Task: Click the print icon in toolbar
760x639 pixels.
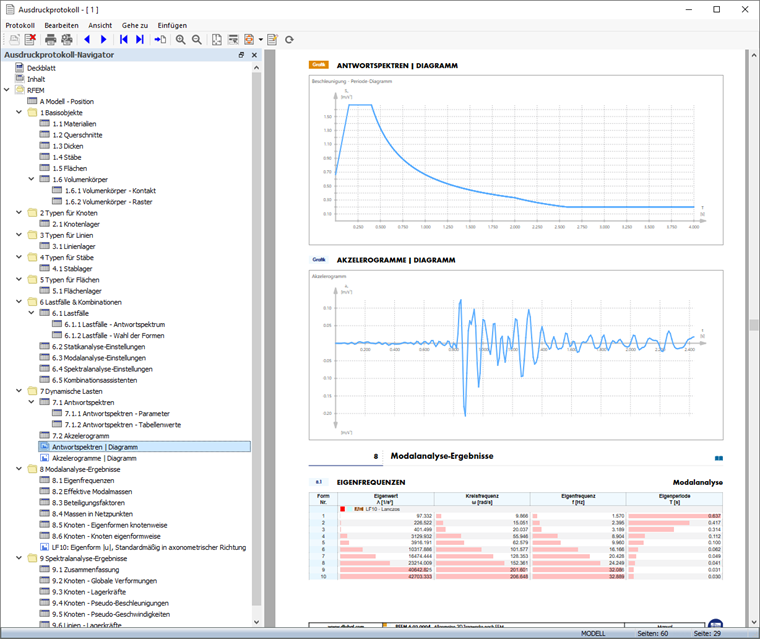Action: click(50, 39)
